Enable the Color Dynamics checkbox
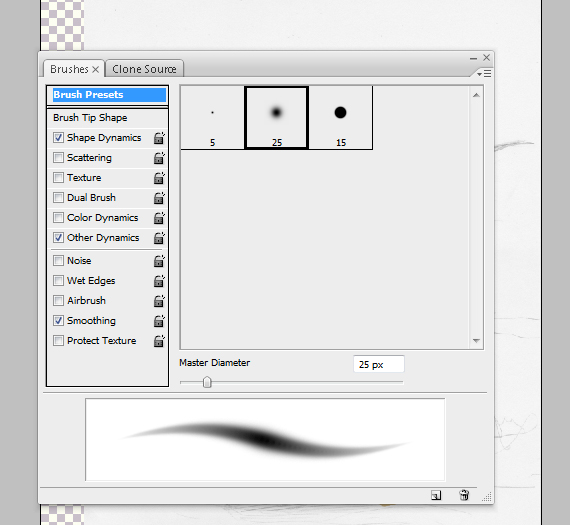 (58, 217)
